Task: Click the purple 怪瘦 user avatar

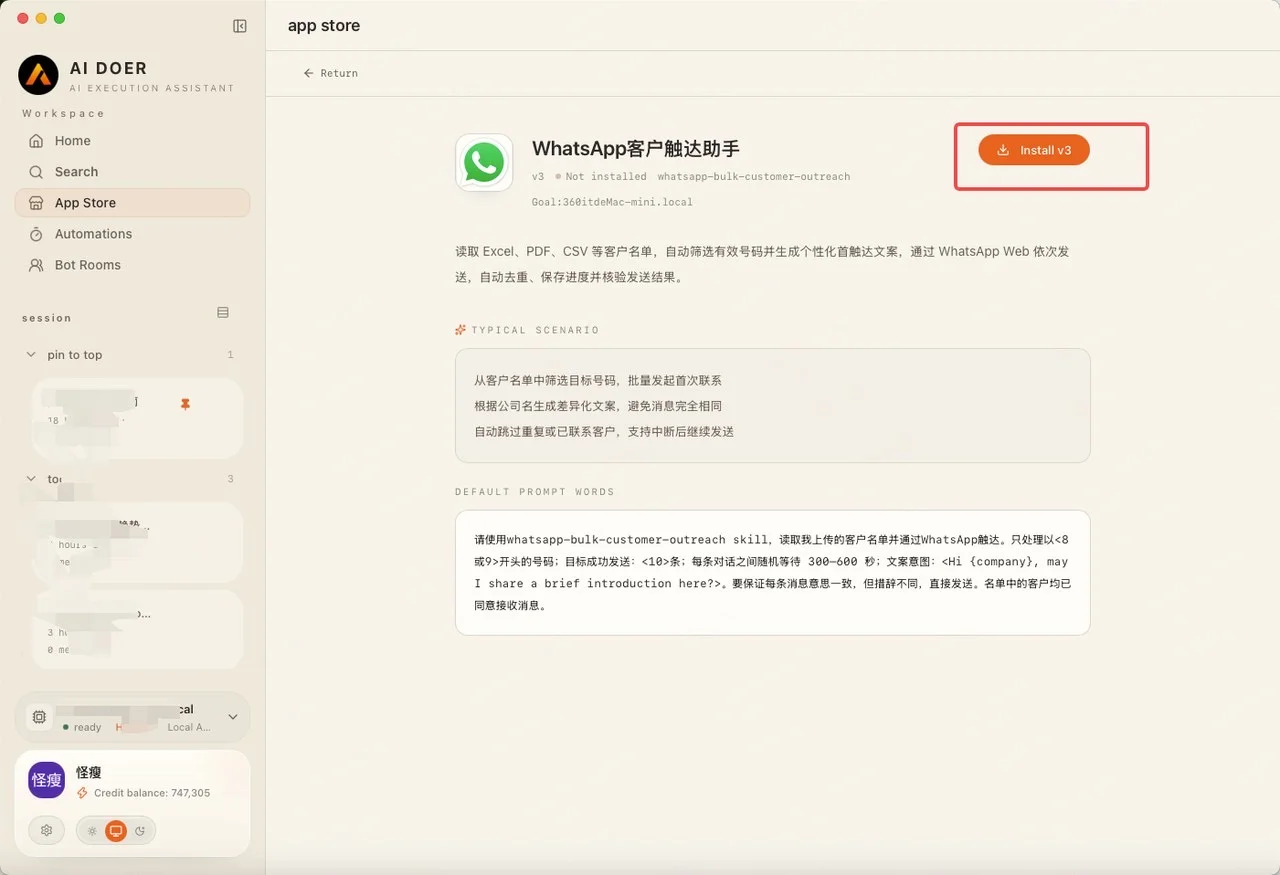Action: (x=47, y=780)
